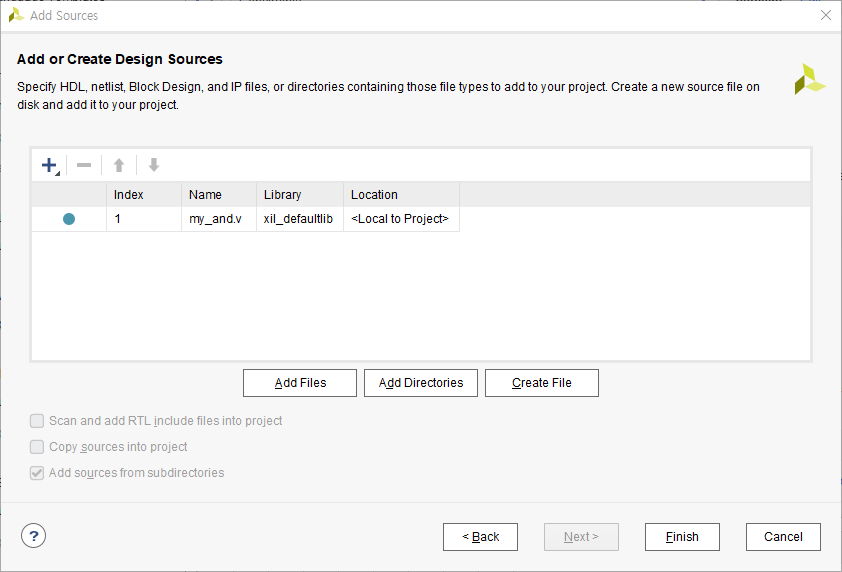Viewport: 842px width, 572px height.
Task: Click the Location column header
Action: coord(402,195)
